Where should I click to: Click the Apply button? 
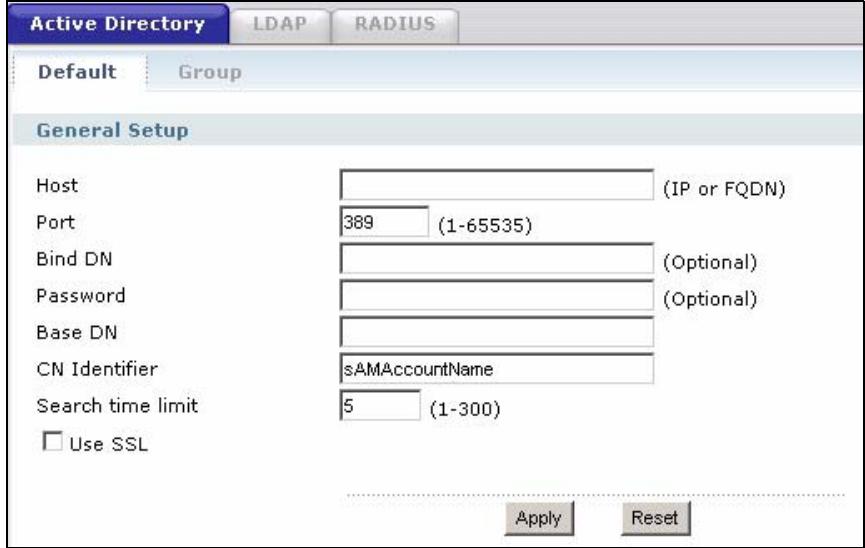click(x=539, y=518)
